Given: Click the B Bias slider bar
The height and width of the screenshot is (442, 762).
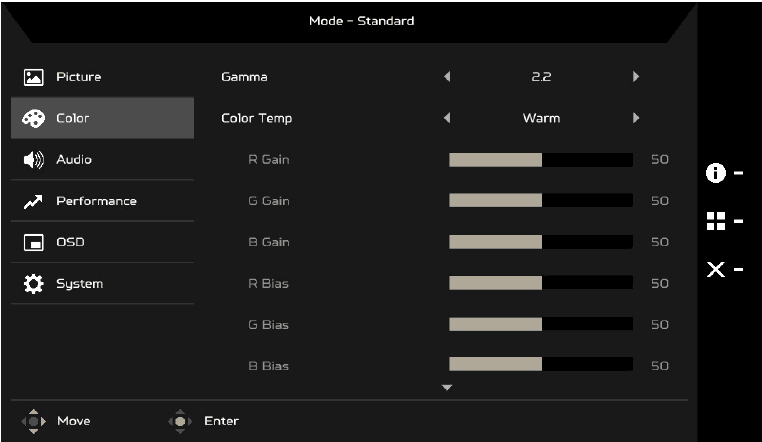Looking at the screenshot, I should click(x=540, y=366).
